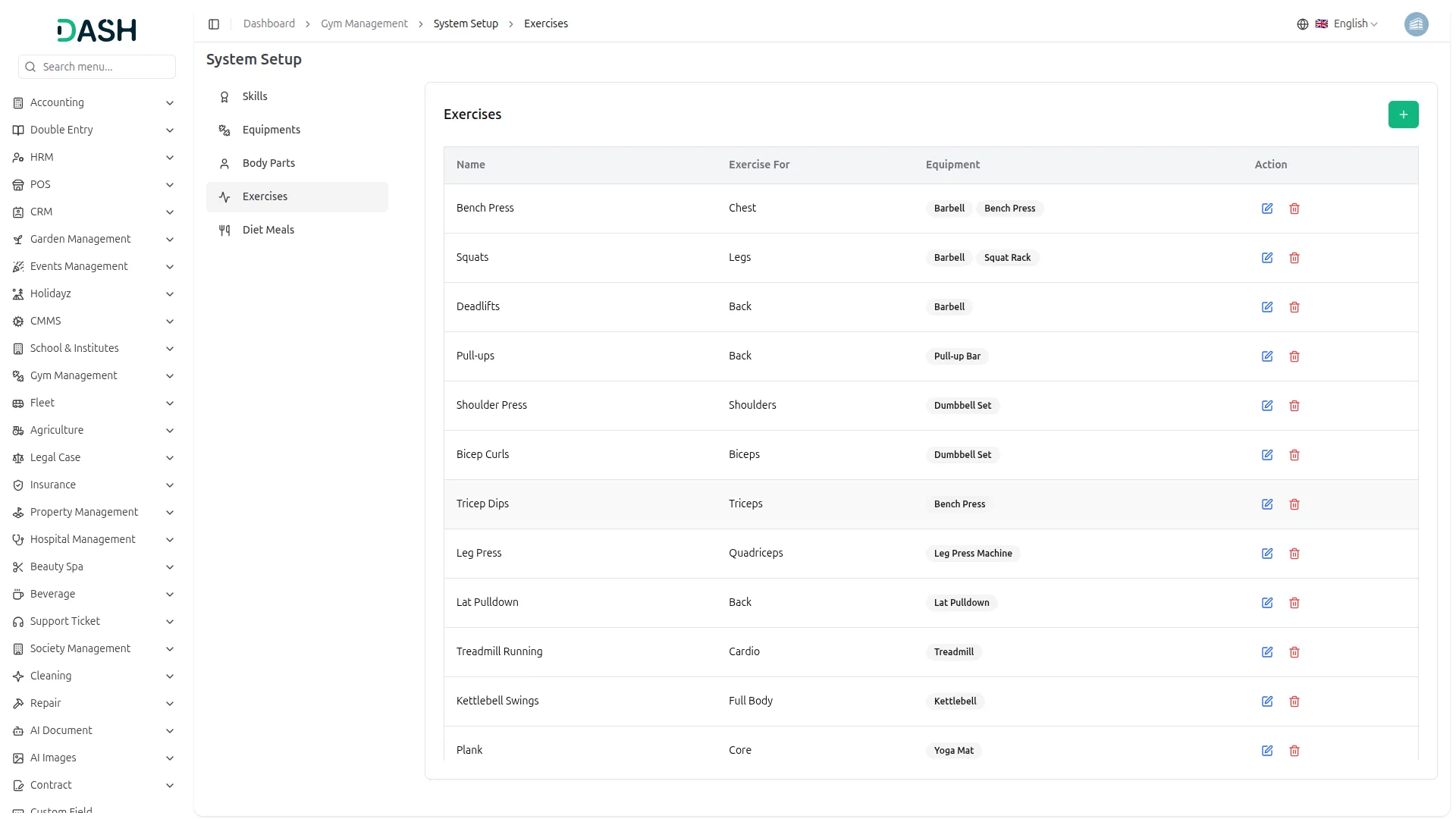Go to Dashboard breadcrumb link
The image size is (1456, 819).
coord(268,24)
